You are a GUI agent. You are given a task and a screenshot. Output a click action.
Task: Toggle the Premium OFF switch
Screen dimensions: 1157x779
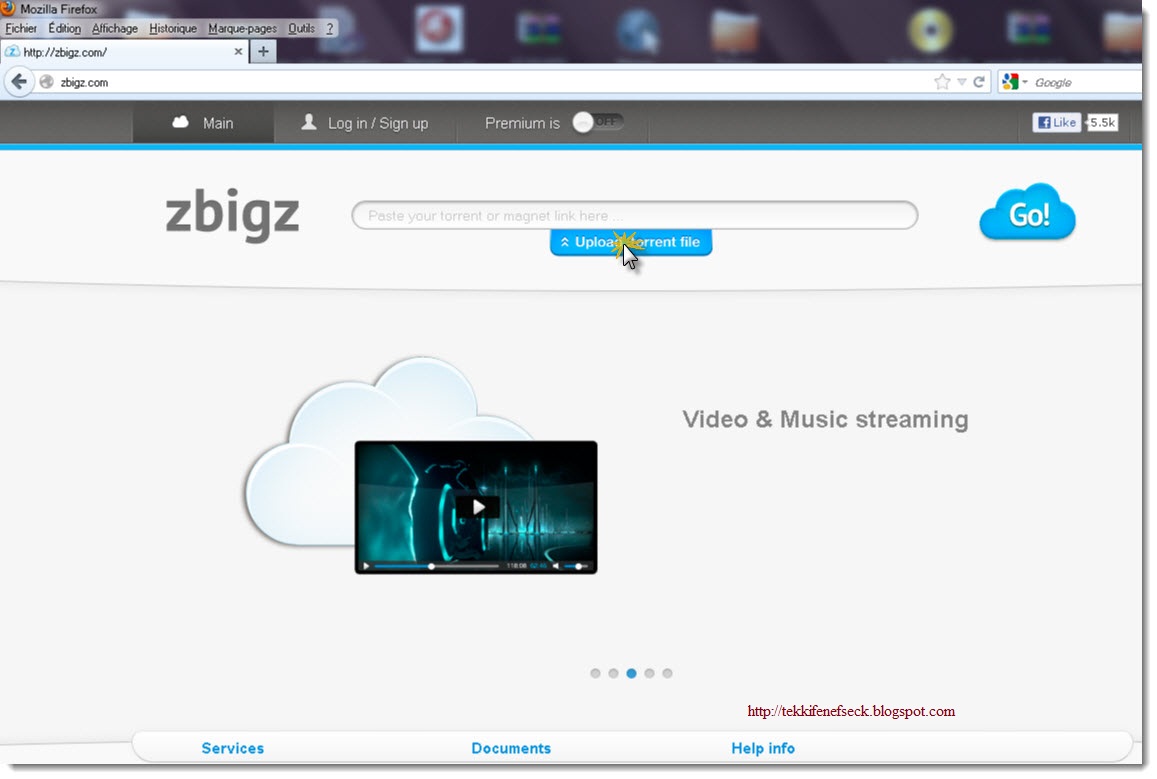598,122
